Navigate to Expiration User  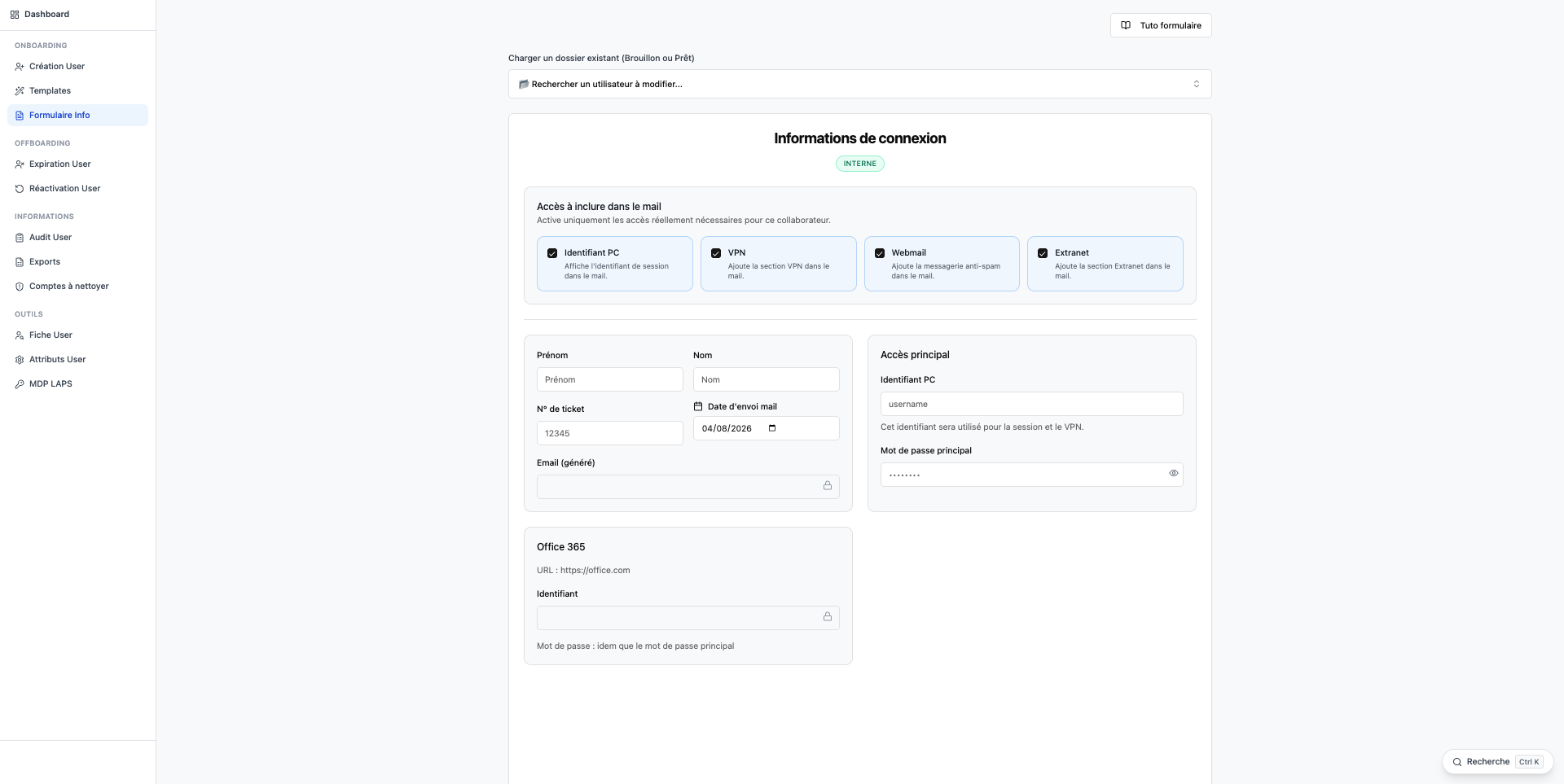(x=77, y=164)
